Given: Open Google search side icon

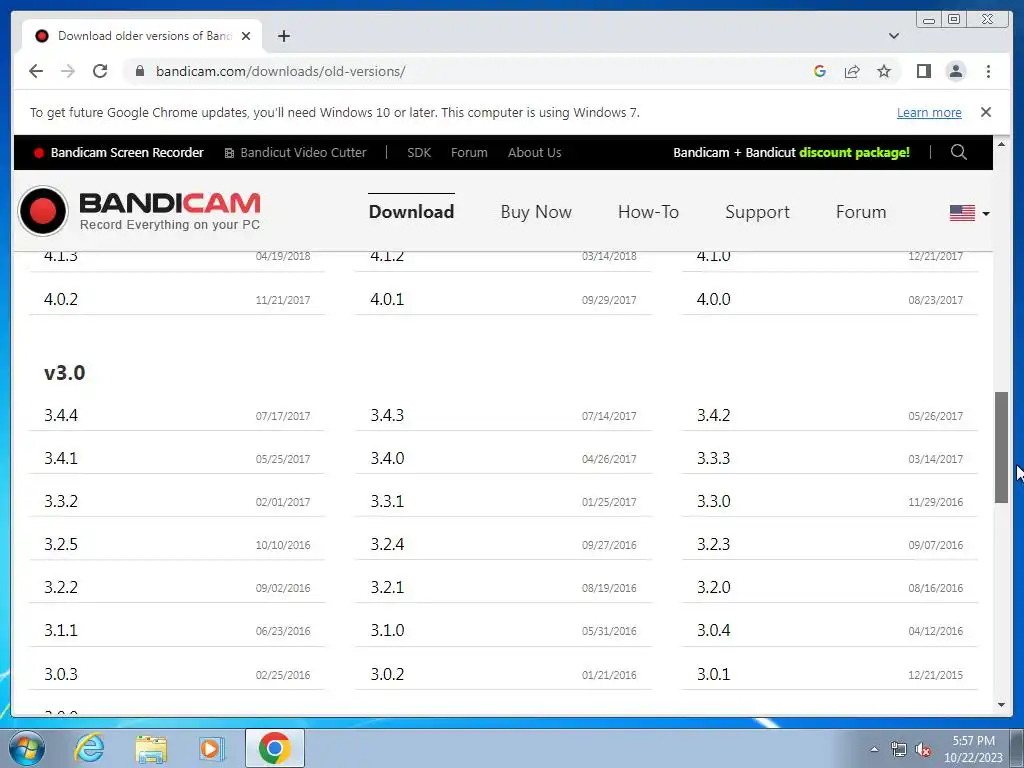Looking at the screenshot, I should pyautogui.click(x=820, y=71).
